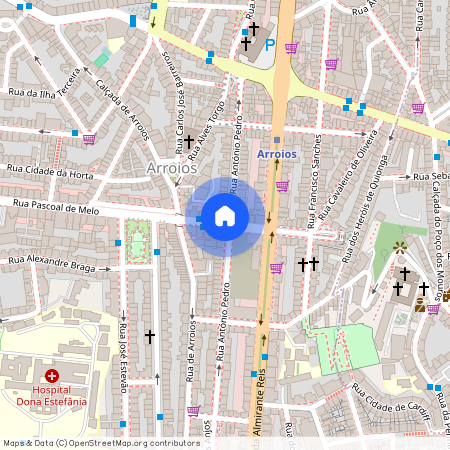Click the Hospital Dona Estefânia red cross icon
Image resolution: width=450 pixels, height=450 pixels.
tap(52, 376)
